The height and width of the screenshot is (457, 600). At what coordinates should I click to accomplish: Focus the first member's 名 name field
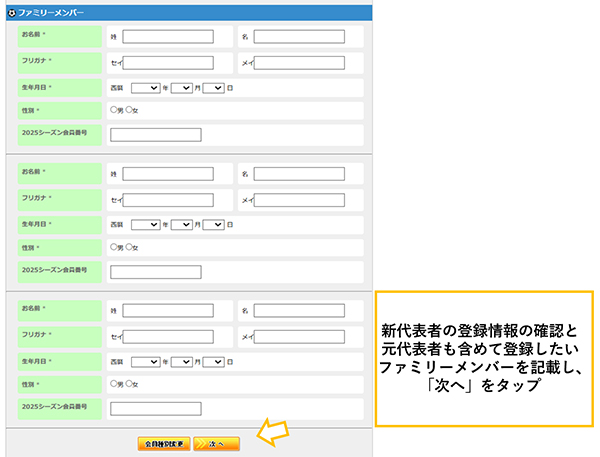point(299,37)
